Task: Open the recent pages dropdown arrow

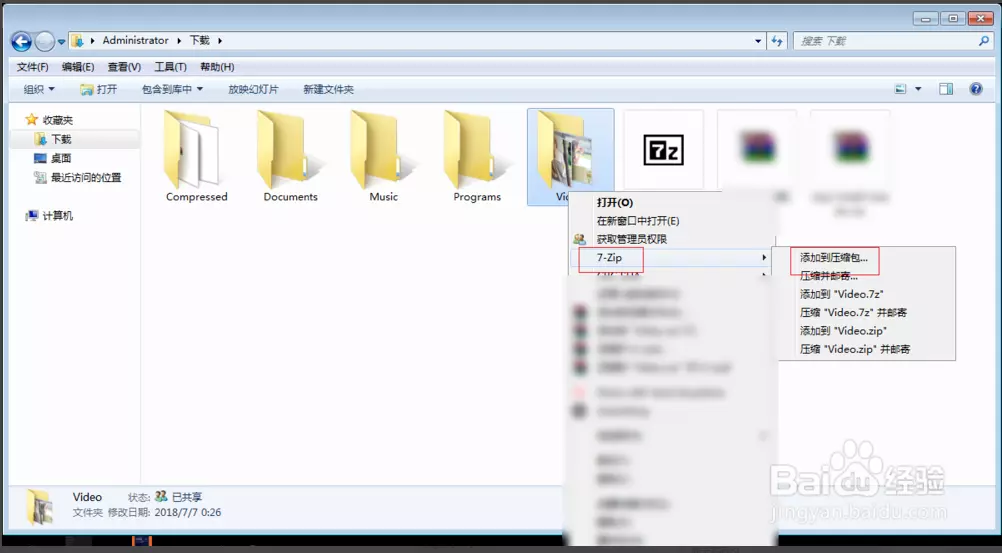Action: tap(61, 42)
